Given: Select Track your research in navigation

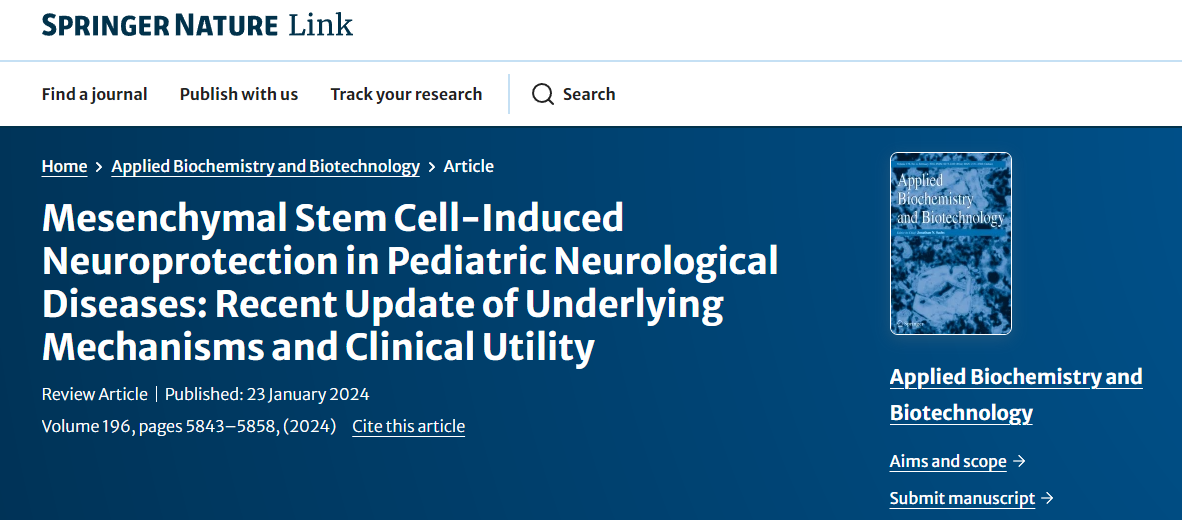Looking at the screenshot, I should point(406,94).
